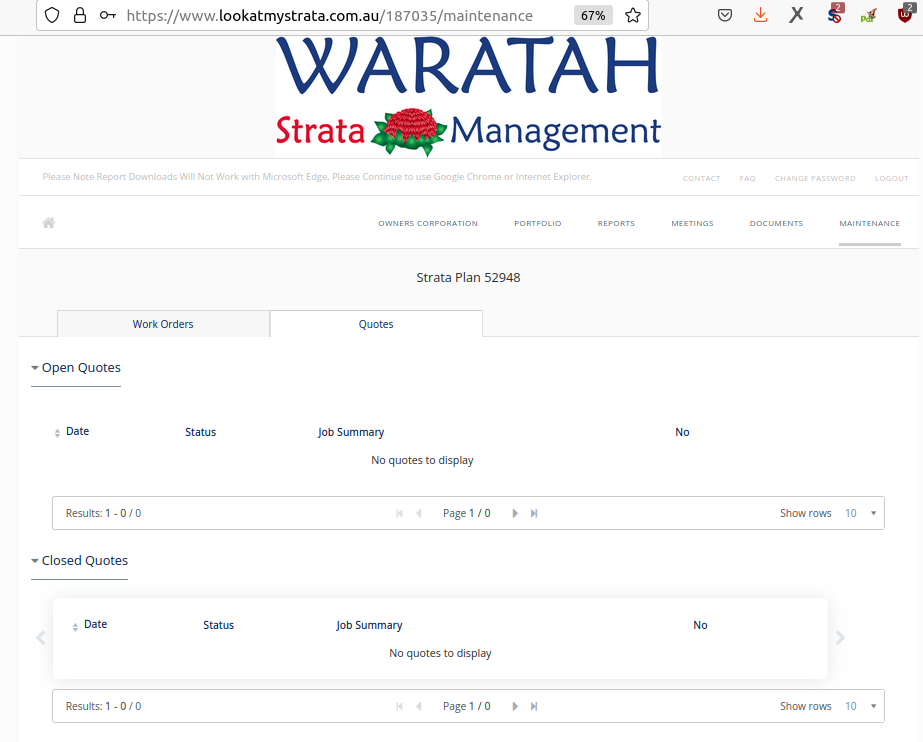The image size is (923, 742).
Task: Click the browser address bar URL
Action: (x=330, y=15)
